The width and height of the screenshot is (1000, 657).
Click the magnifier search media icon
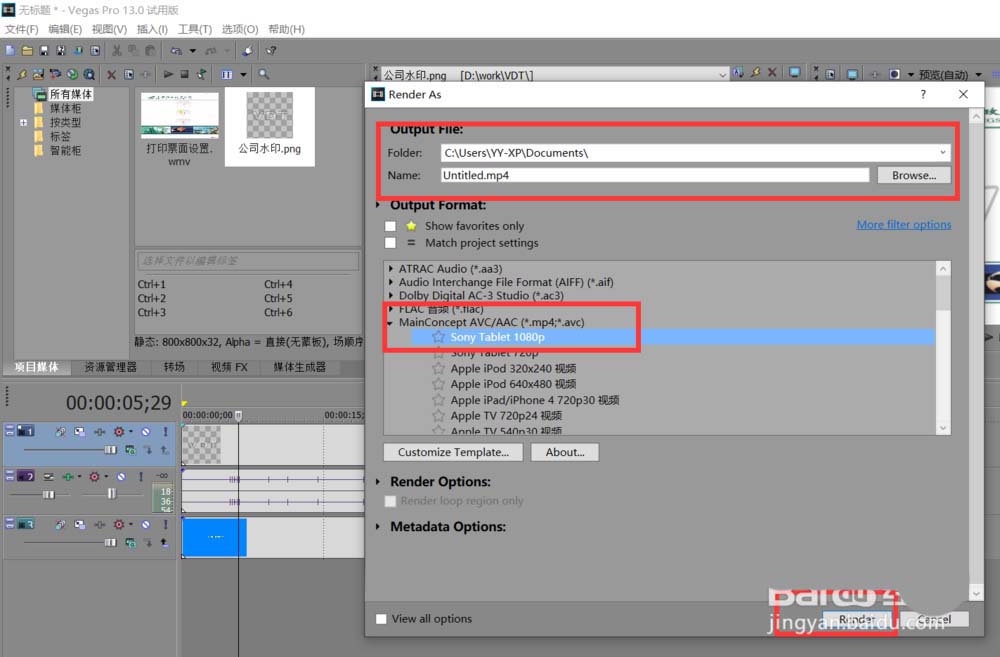point(264,74)
